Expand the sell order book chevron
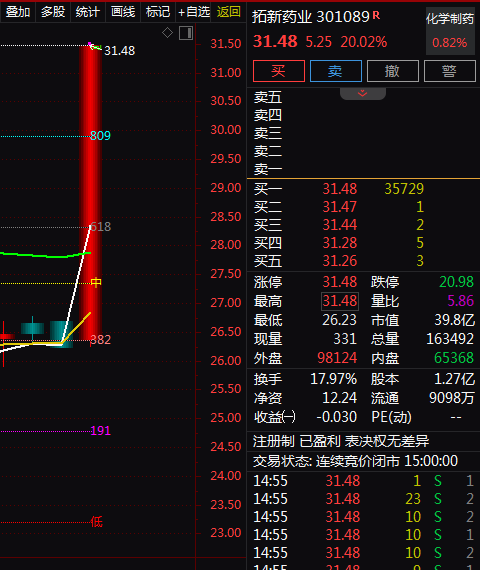 click(x=363, y=93)
